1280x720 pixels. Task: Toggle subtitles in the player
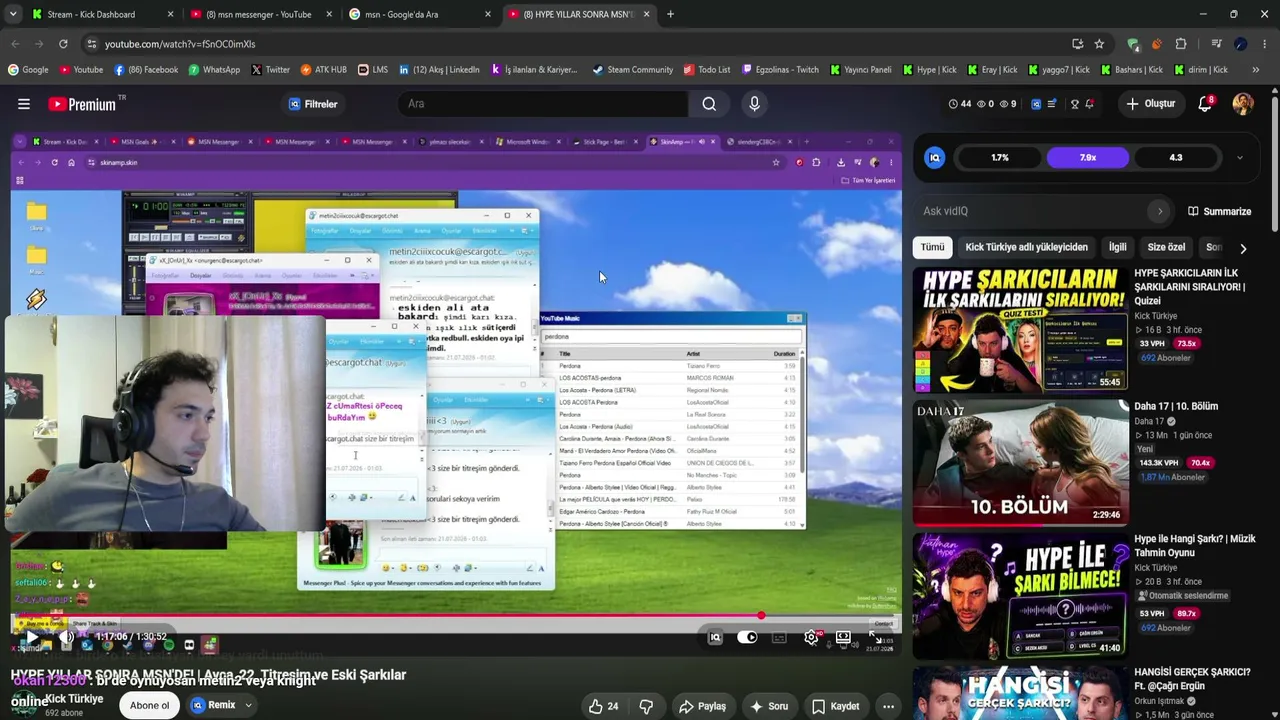(779, 637)
